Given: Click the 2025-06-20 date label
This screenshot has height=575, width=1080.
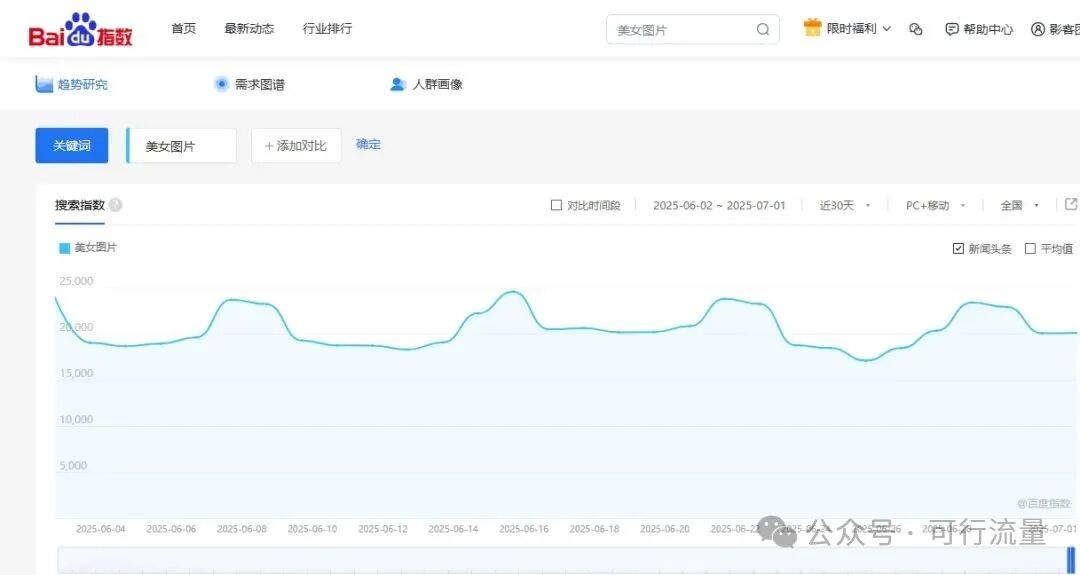Looking at the screenshot, I should tap(665, 529).
